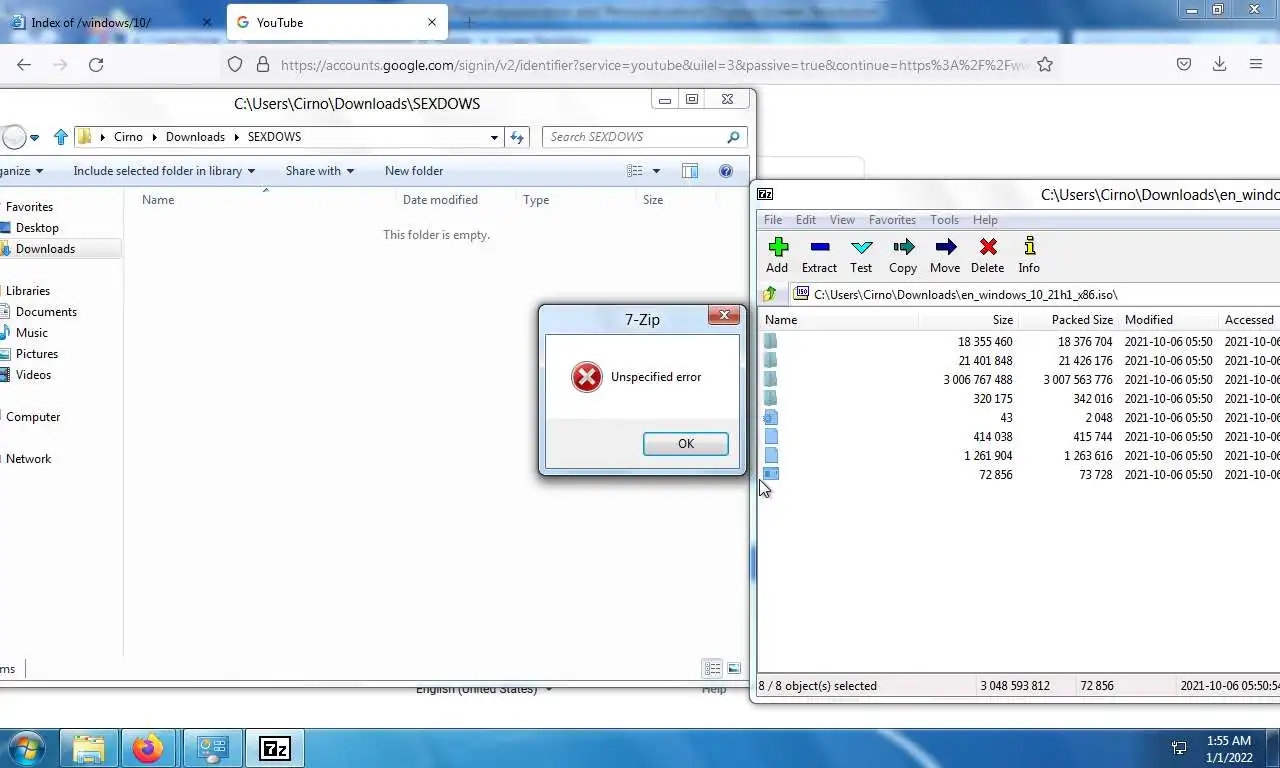This screenshot has width=1280, height=768.
Task: Open Firefox downloads panel icon
Action: (1219, 64)
